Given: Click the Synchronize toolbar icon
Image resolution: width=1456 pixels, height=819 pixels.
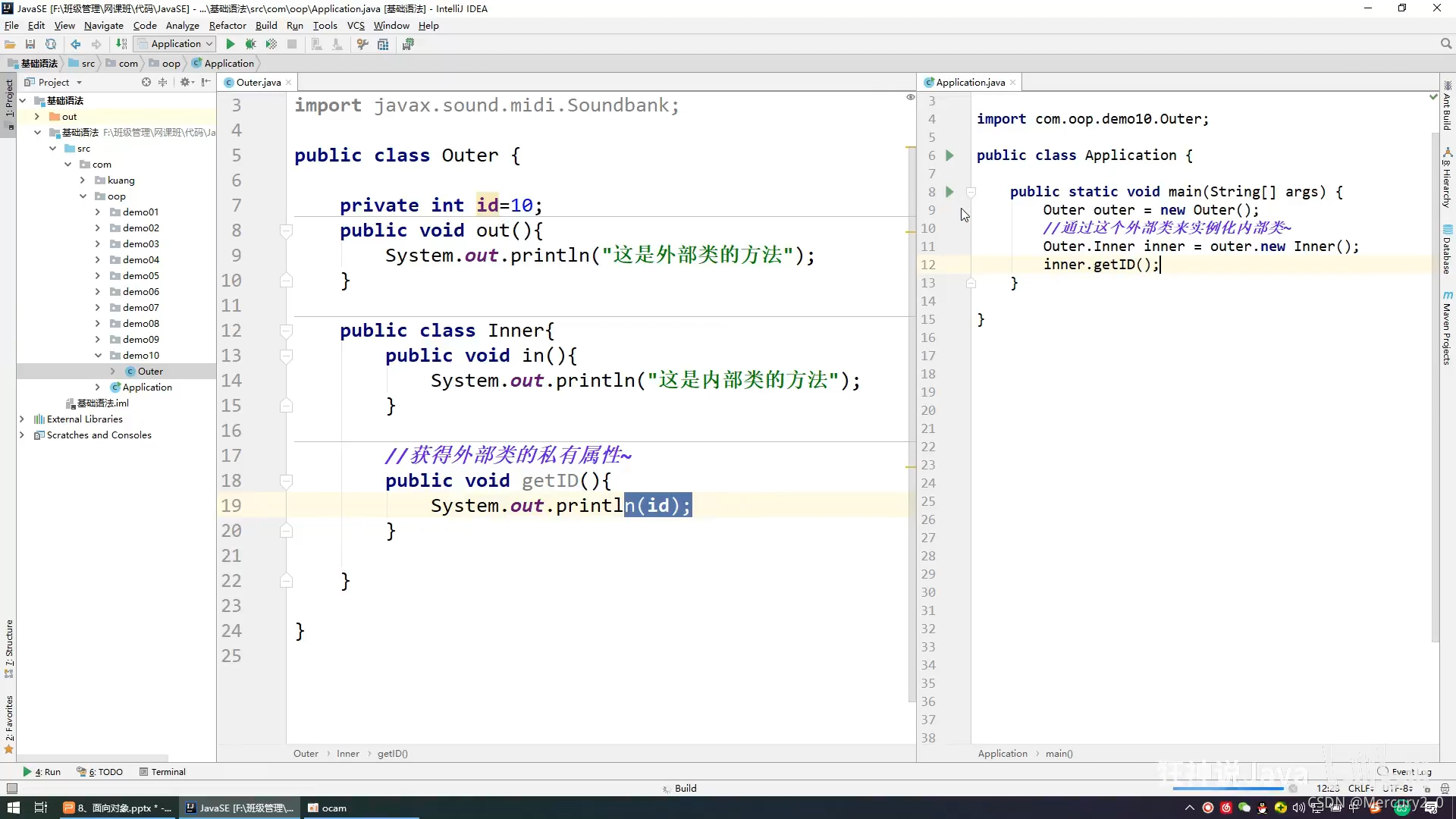Looking at the screenshot, I should [51, 44].
